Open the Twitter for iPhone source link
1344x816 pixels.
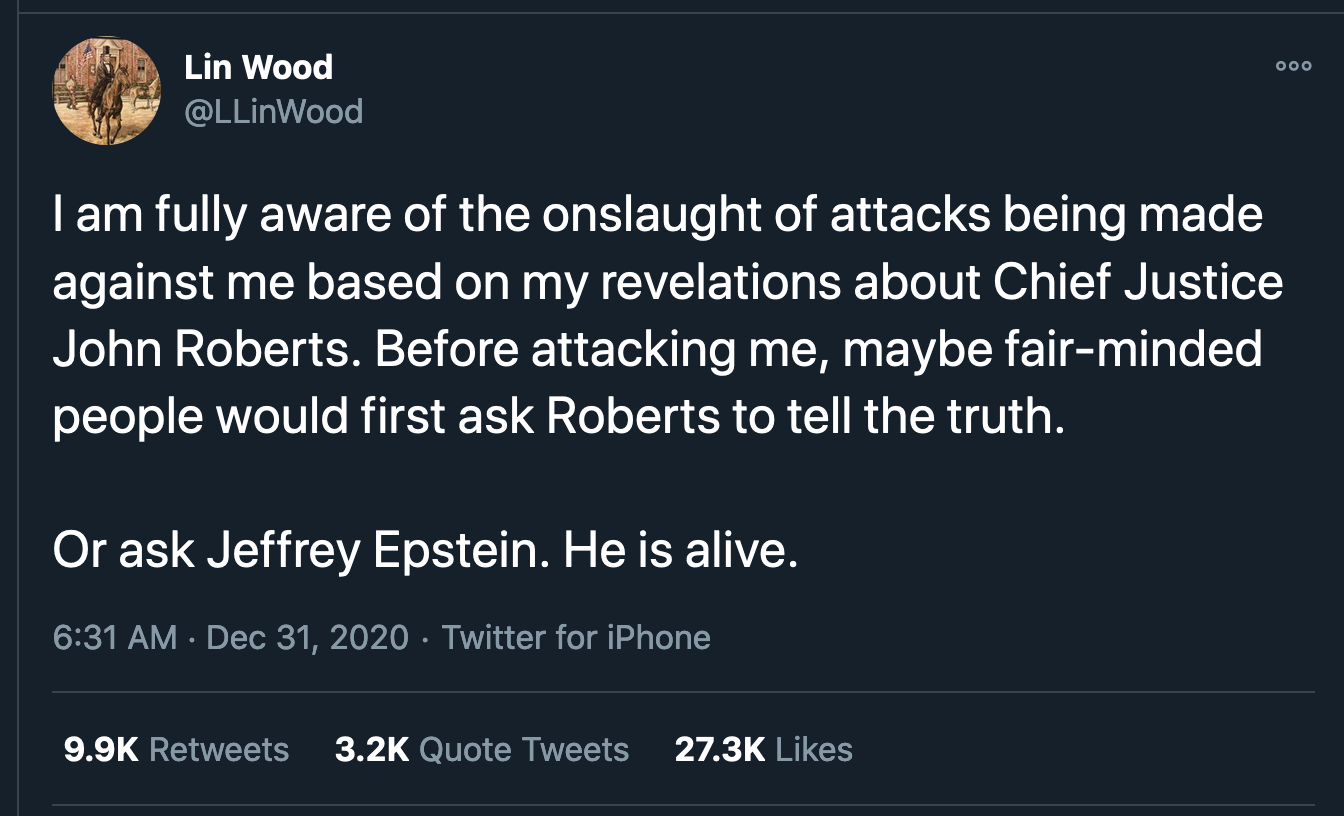click(575, 637)
